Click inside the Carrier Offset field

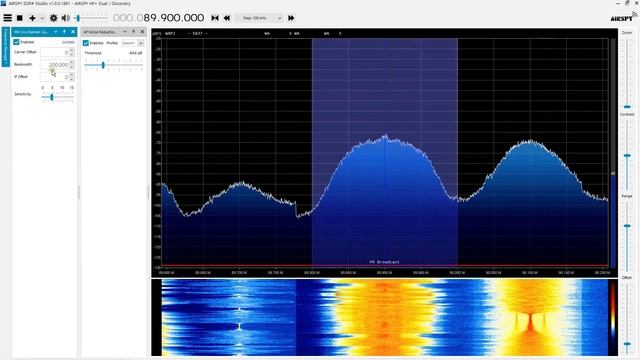click(x=55, y=52)
